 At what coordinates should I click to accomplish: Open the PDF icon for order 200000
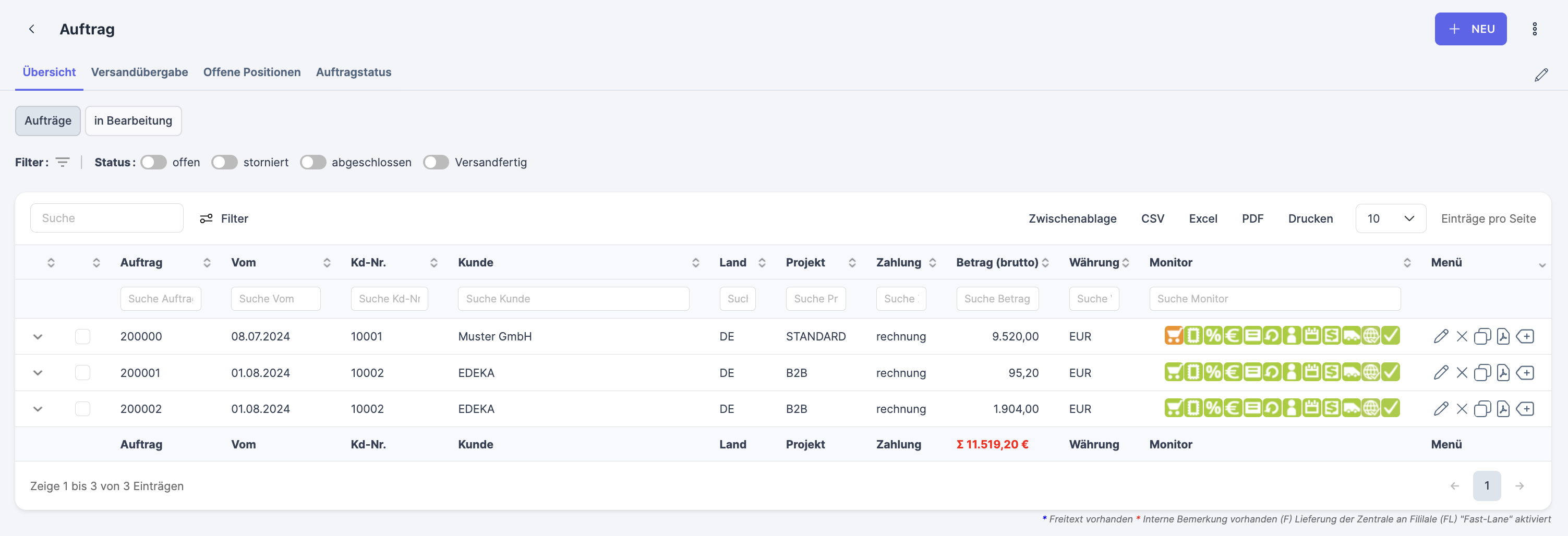point(1503,336)
